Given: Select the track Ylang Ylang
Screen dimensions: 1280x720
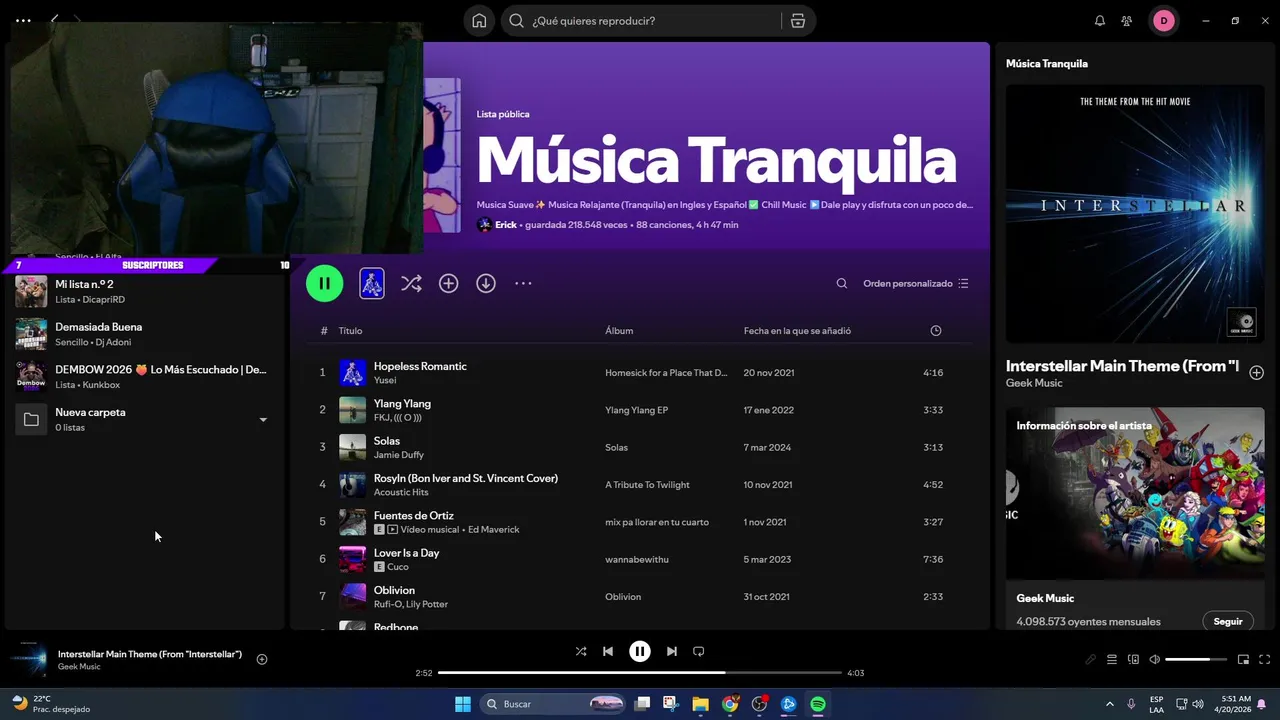Looking at the screenshot, I should (402, 403).
